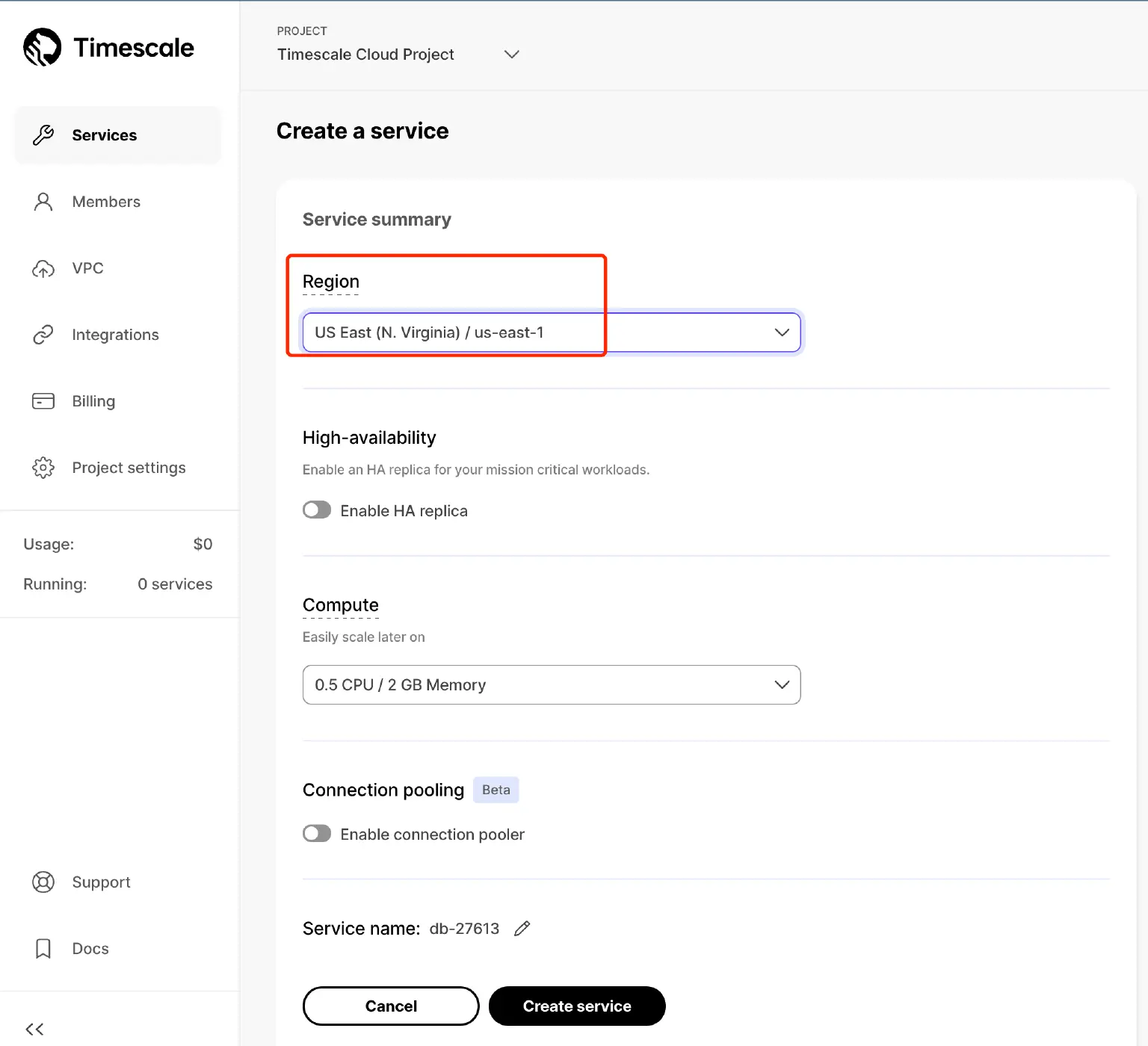Open the Billing card icon

(x=43, y=401)
